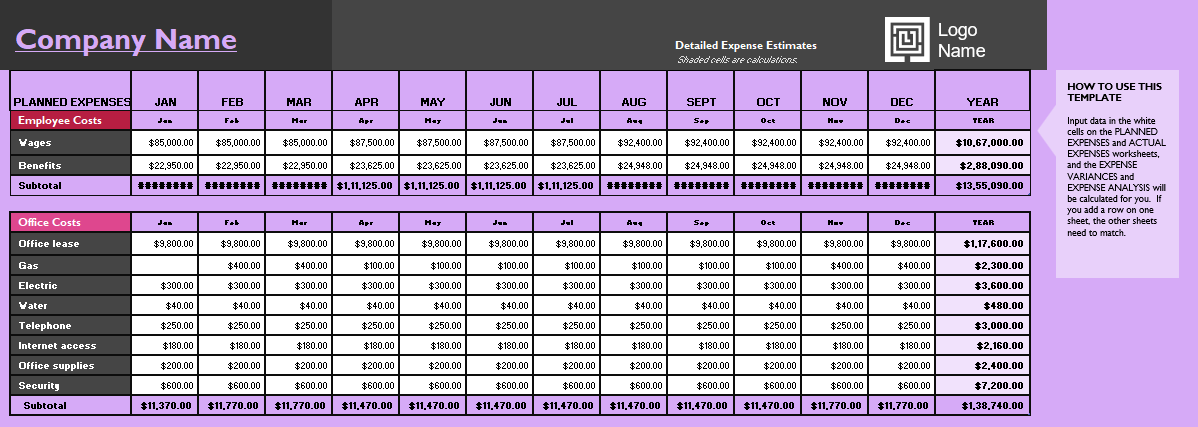Click the empty January Gas cell
The width and height of the screenshot is (1198, 427).
(165, 265)
